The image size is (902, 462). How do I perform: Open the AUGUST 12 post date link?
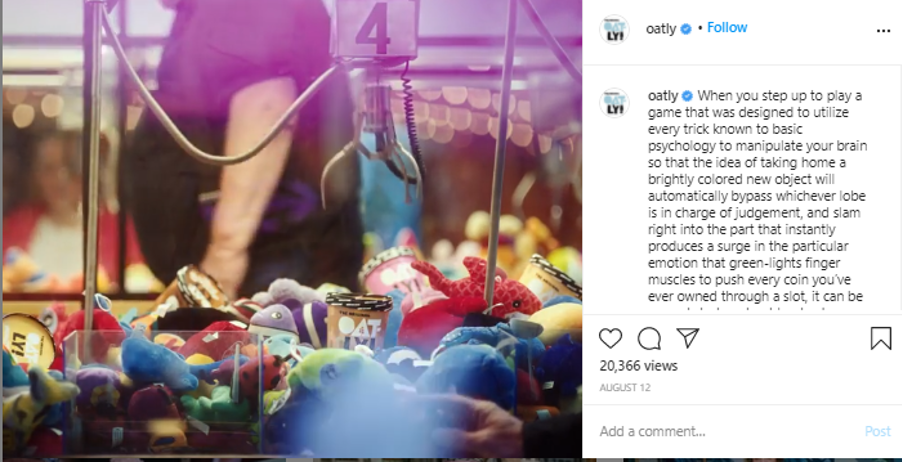coord(625,388)
